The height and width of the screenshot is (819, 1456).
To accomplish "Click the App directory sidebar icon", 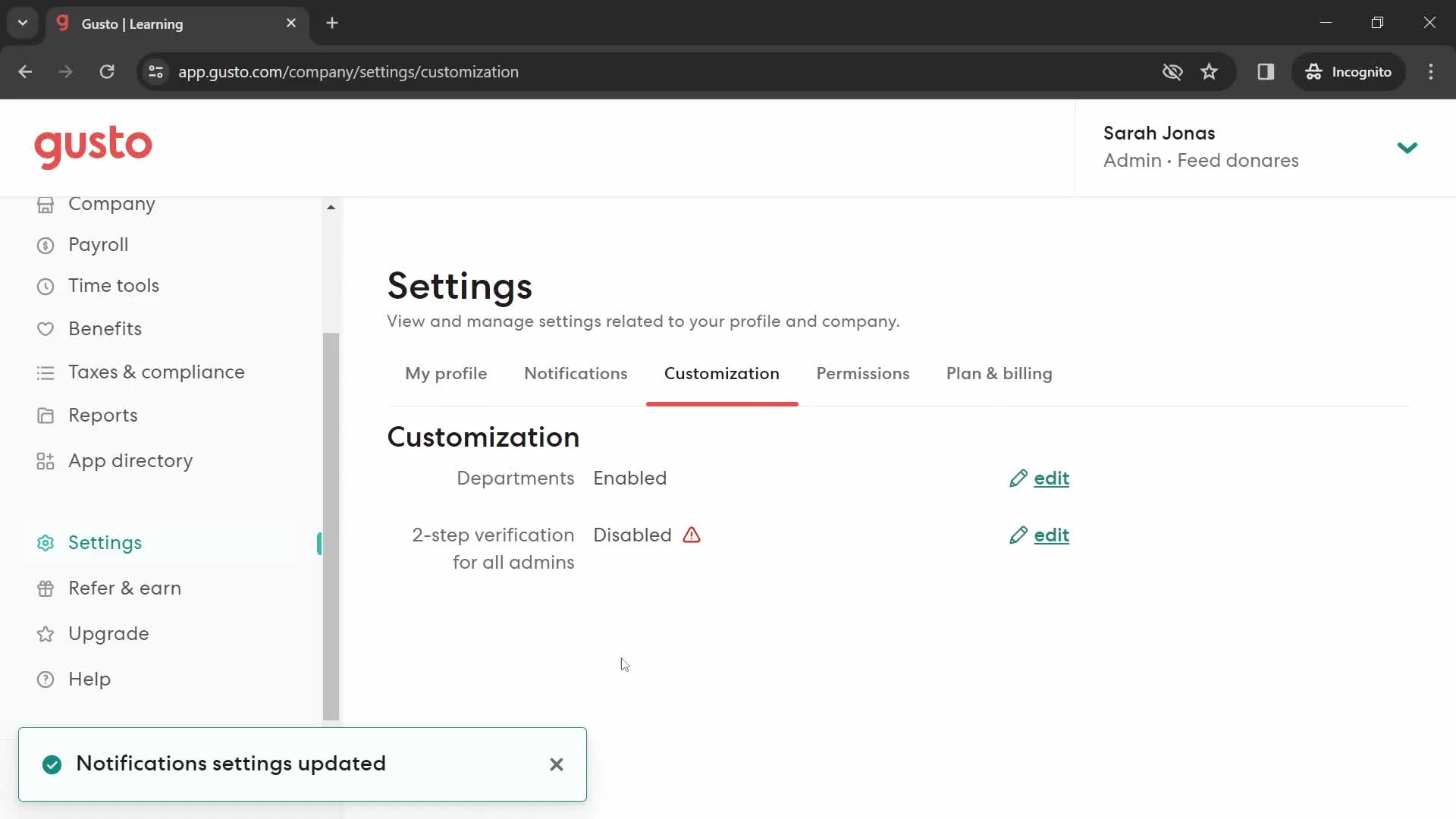I will [x=44, y=460].
